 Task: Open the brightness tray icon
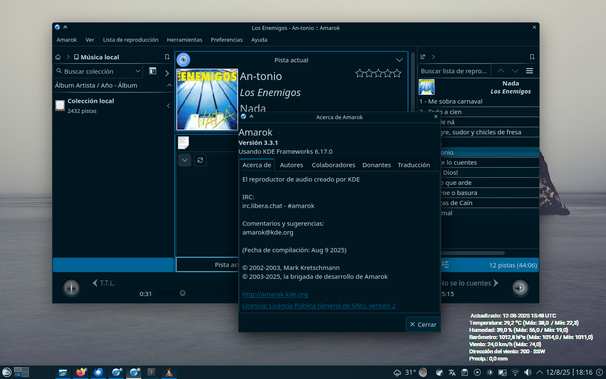coord(490,372)
